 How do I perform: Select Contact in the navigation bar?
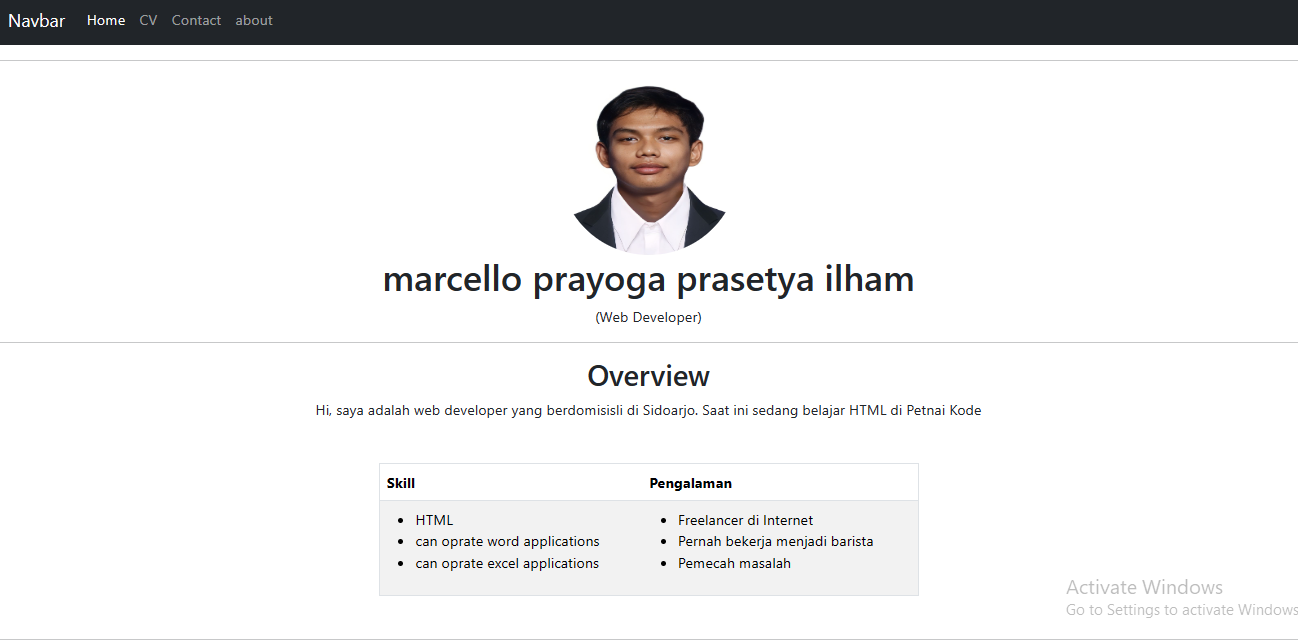click(196, 20)
